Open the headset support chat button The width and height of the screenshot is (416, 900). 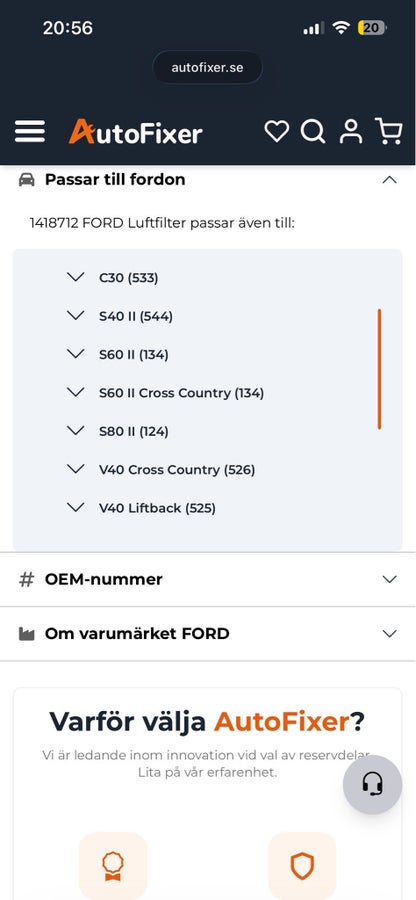(x=372, y=784)
